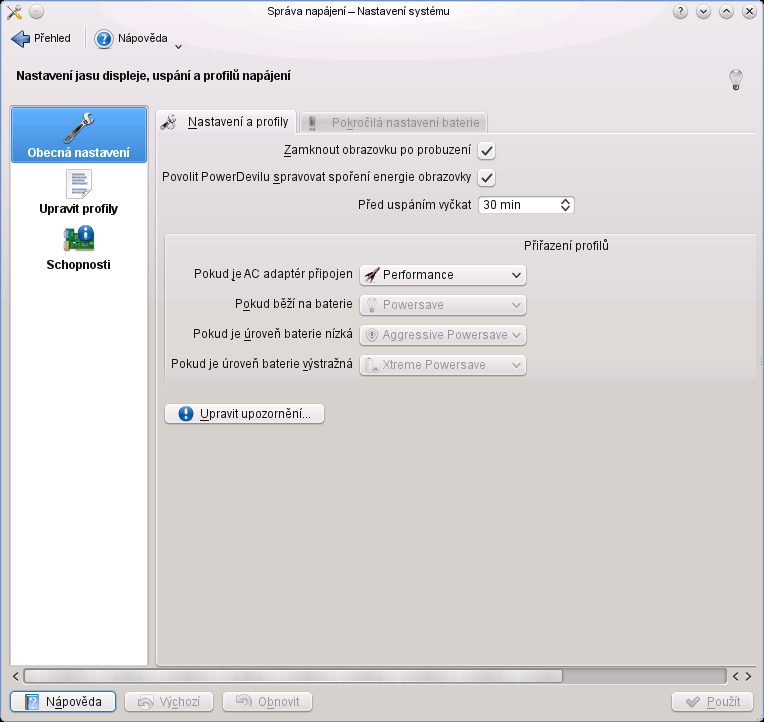Maximize window with up chevron button
The width and height of the screenshot is (764, 722).
point(726,12)
